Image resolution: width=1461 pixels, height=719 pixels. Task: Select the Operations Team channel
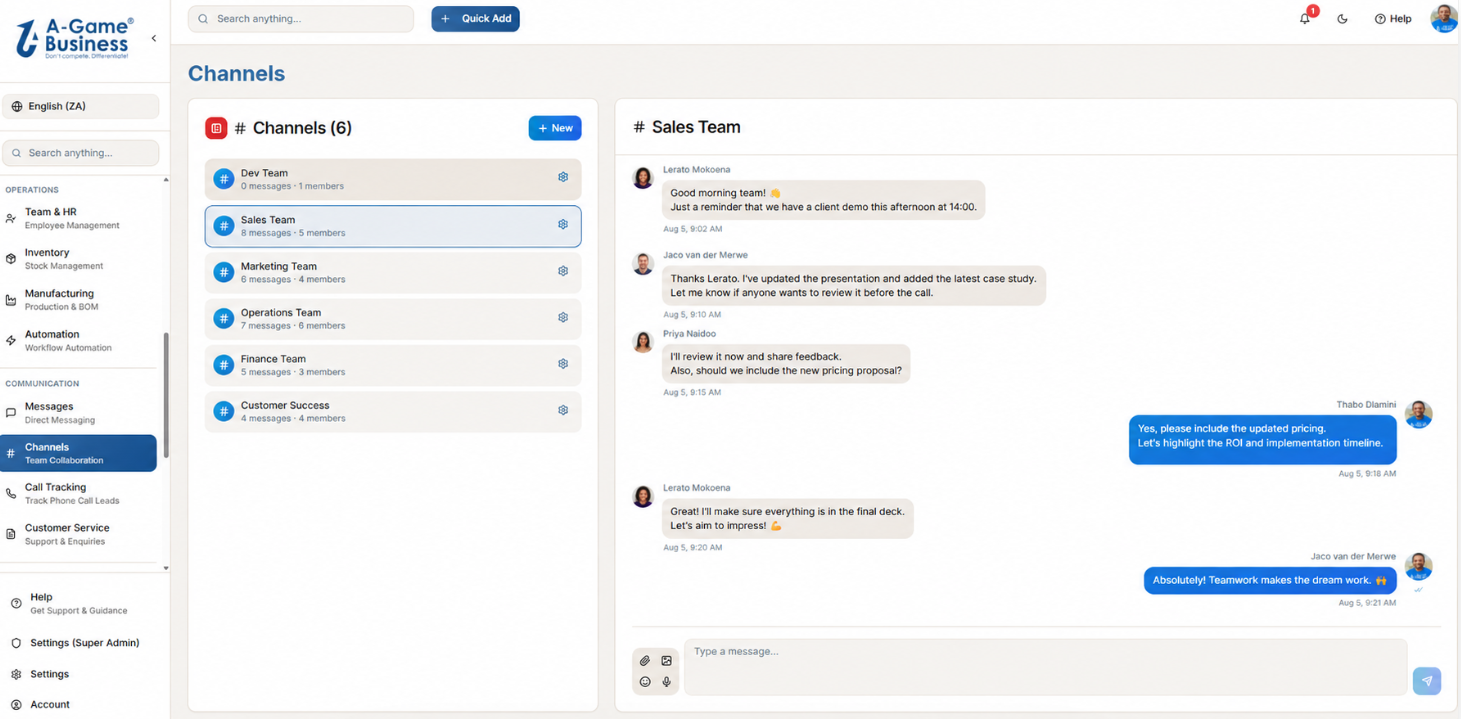point(393,318)
